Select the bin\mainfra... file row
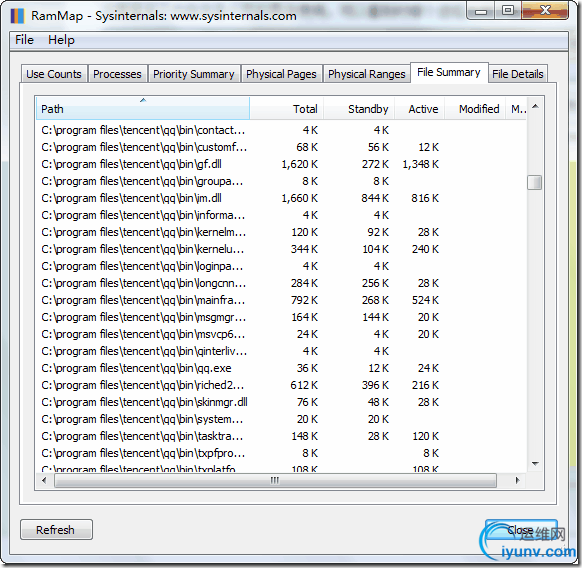The width and height of the screenshot is (582, 568). point(281,300)
